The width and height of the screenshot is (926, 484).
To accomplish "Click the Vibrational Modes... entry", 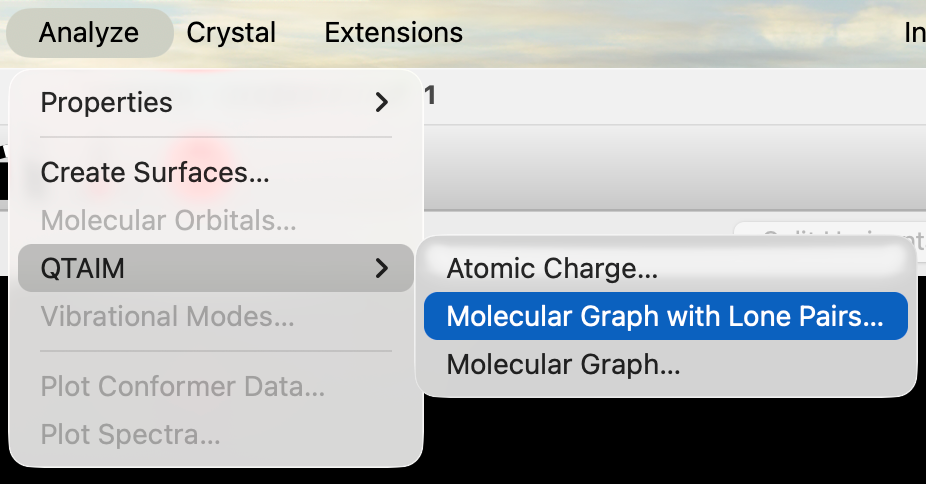I will [167, 316].
